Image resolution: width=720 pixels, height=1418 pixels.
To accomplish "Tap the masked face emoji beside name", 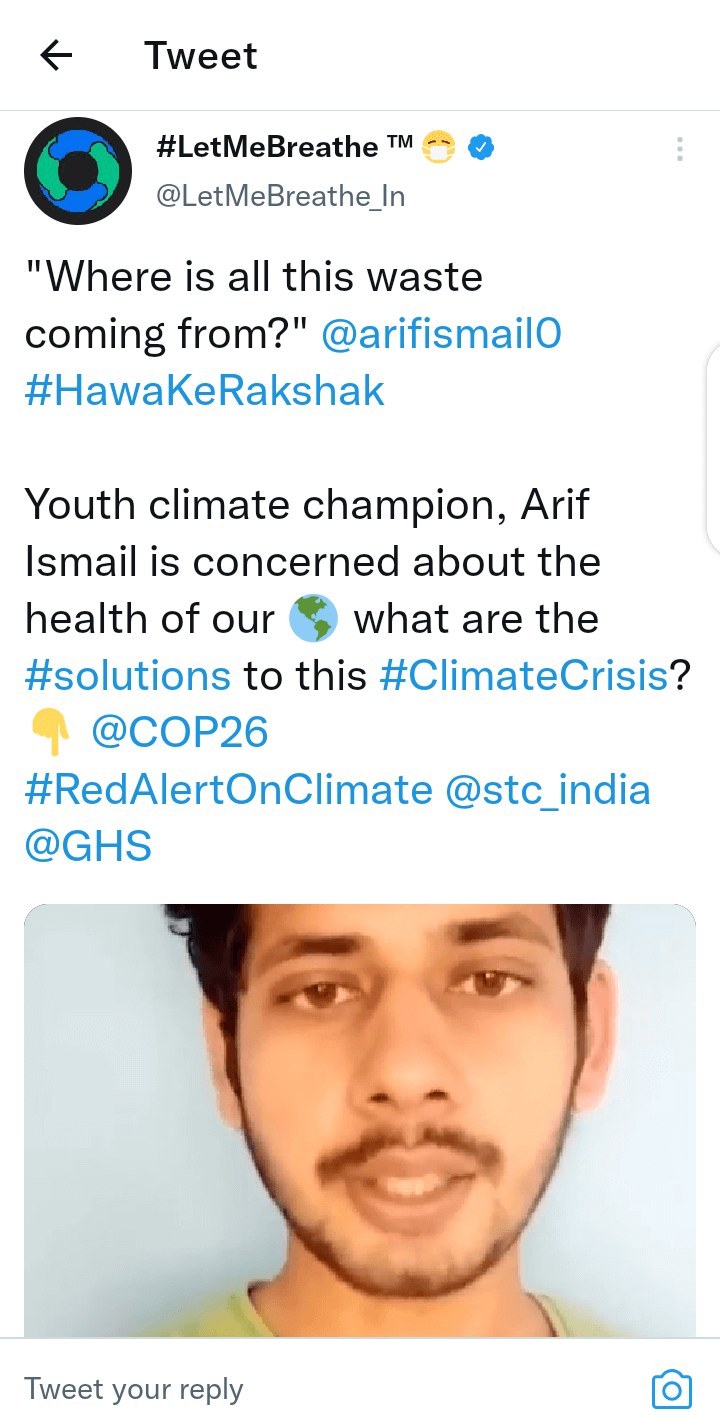I will [438, 148].
